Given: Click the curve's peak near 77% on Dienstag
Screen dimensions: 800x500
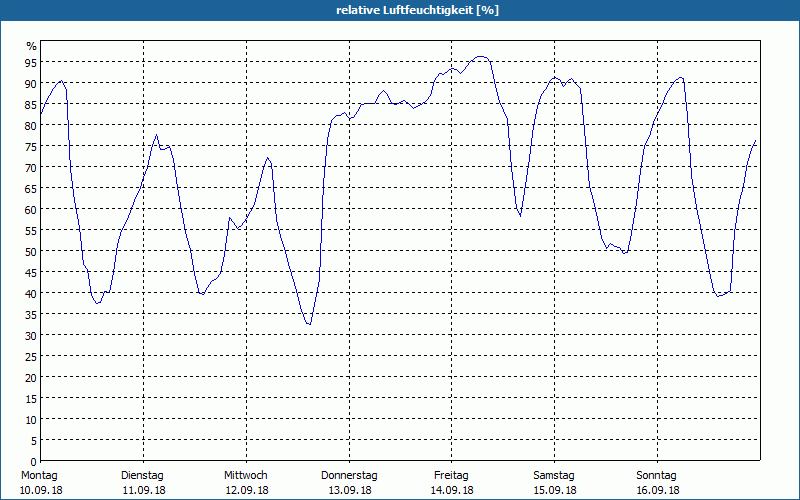Looking at the screenshot, I should click(157, 135).
